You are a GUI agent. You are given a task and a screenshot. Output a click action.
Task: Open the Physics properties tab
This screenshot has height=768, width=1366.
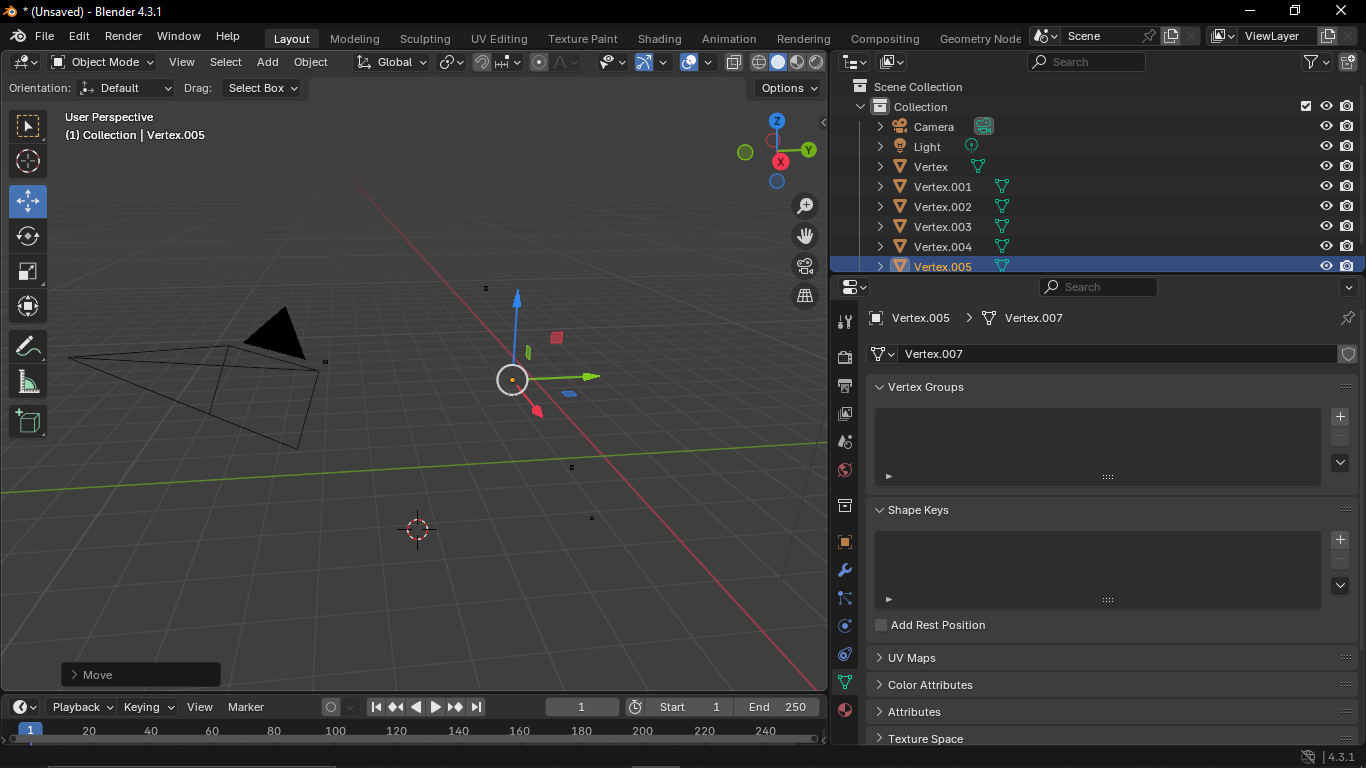click(x=845, y=626)
